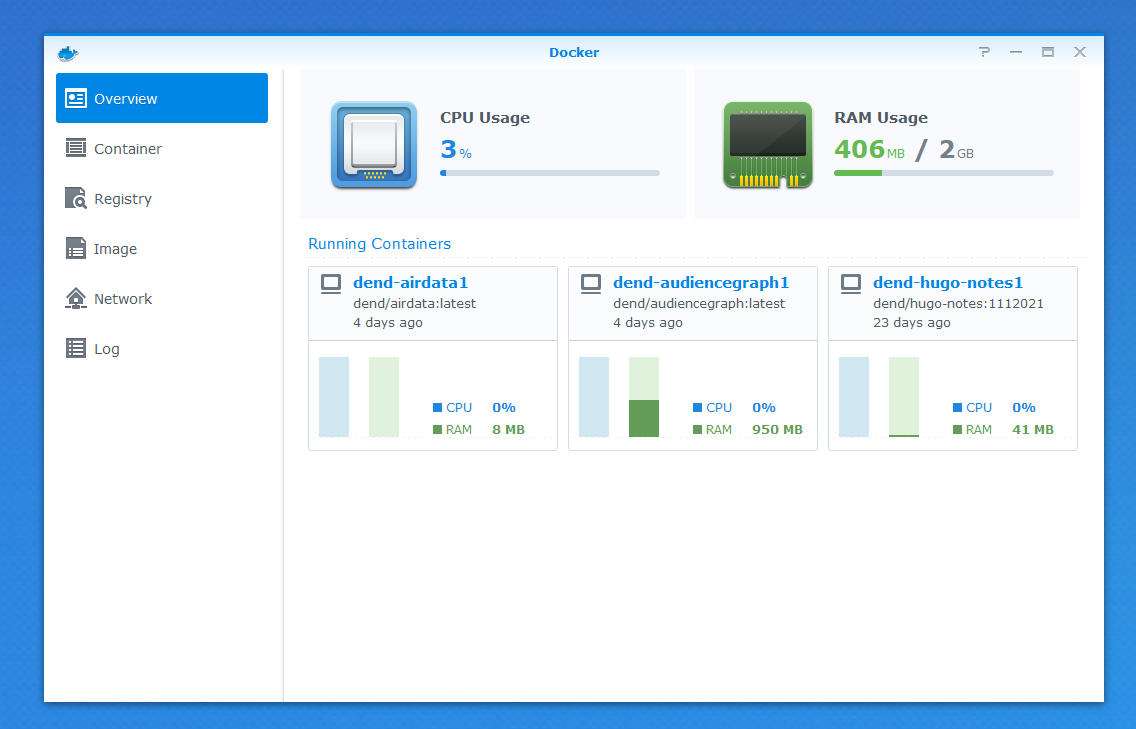Screen dimensions: 1136x729
Task: View the Log section
Action: tap(162, 348)
